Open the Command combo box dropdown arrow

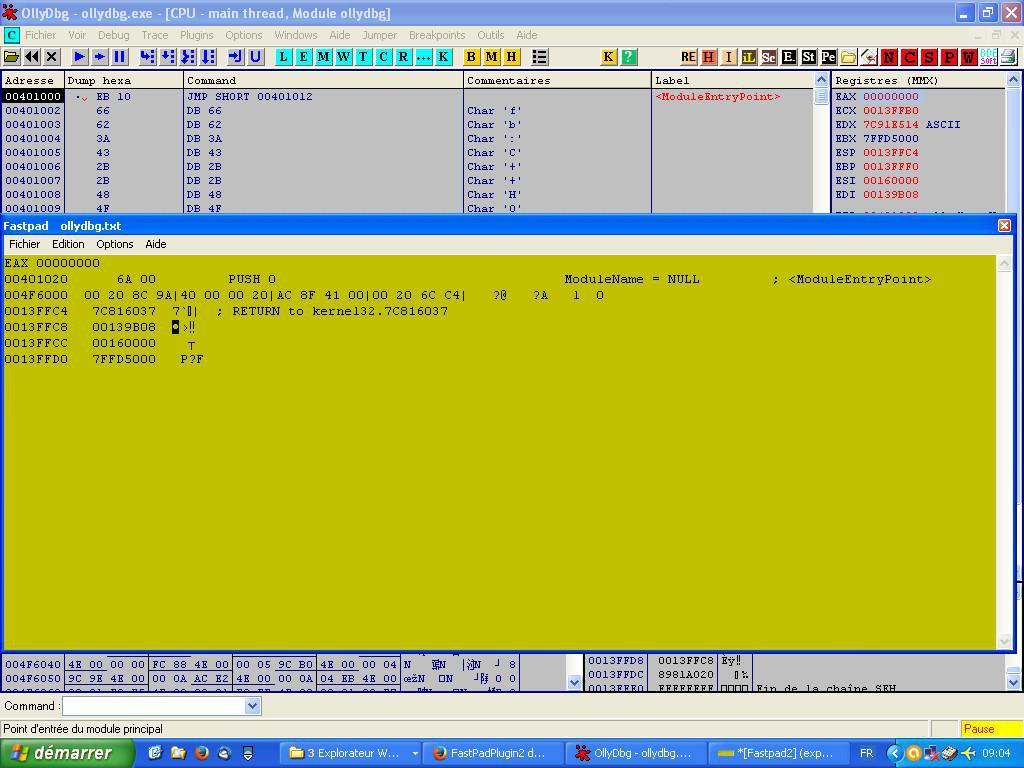pos(253,706)
